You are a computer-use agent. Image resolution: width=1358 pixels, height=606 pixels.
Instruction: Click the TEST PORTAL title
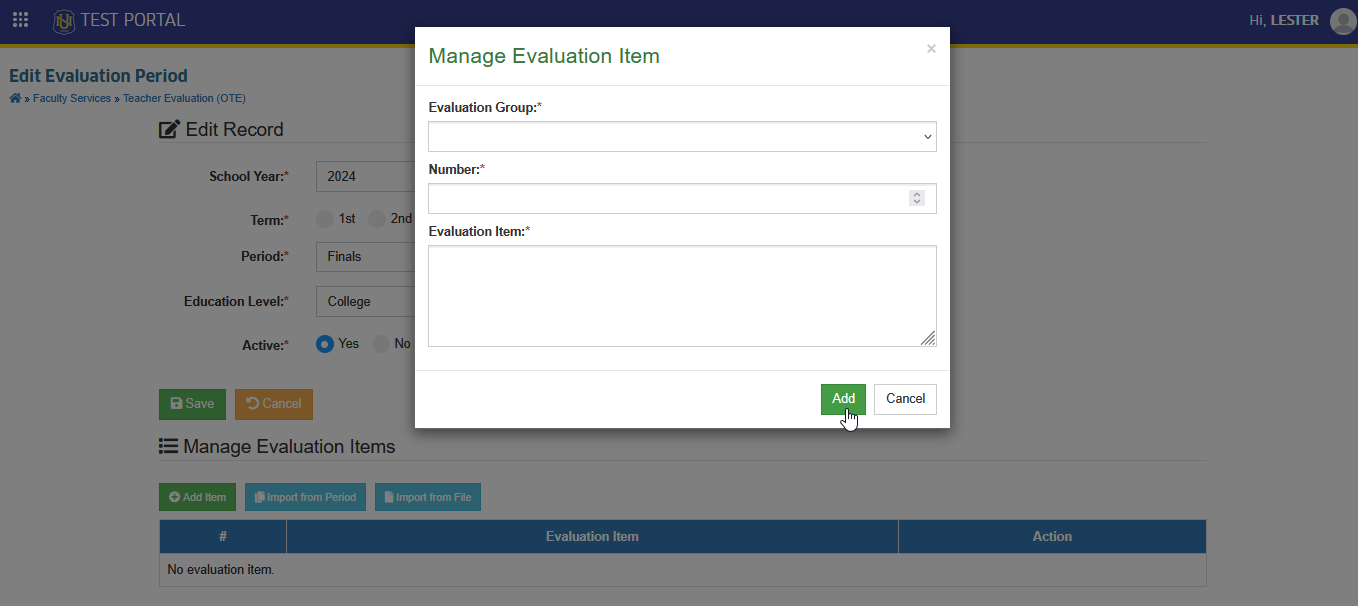[x=133, y=20]
